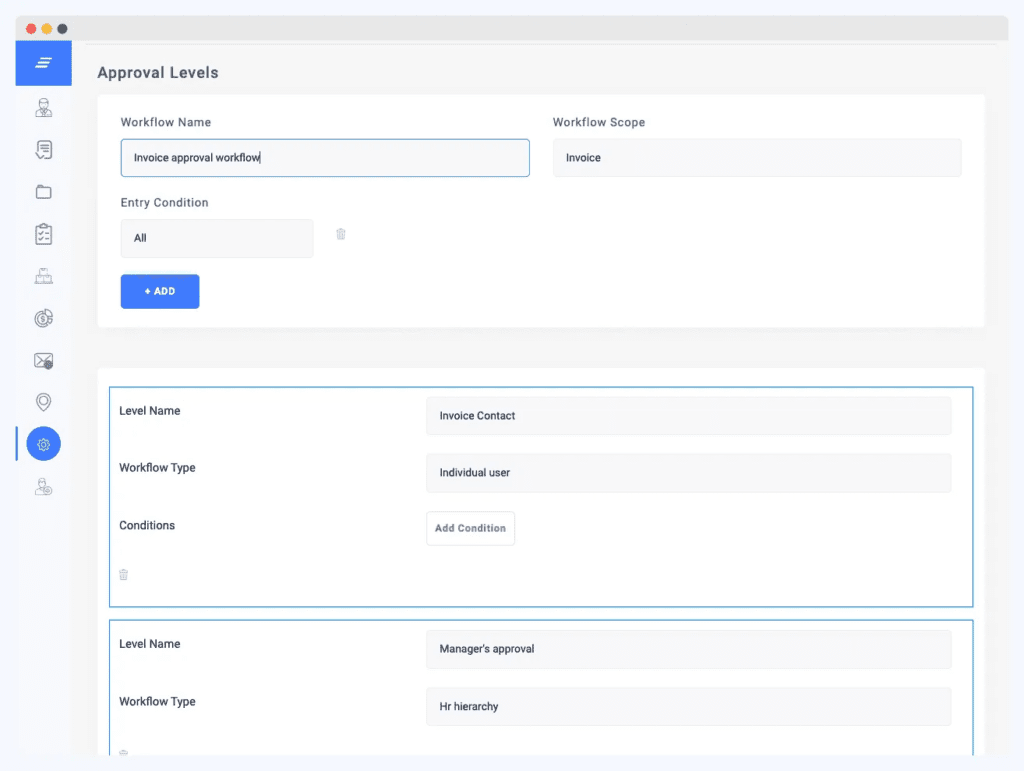Delete the entry condition with the trash icon
This screenshot has width=1024, height=771.
pyautogui.click(x=341, y=234)
